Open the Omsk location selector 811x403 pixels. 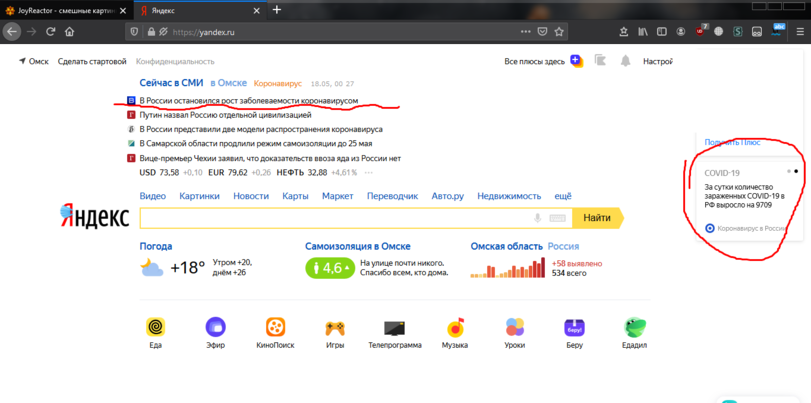[x=34, y=61]
